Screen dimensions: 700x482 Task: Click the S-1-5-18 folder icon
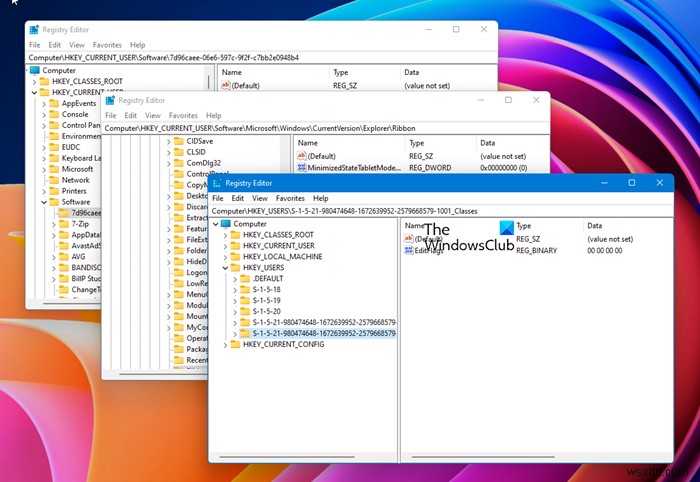point(245,290)
